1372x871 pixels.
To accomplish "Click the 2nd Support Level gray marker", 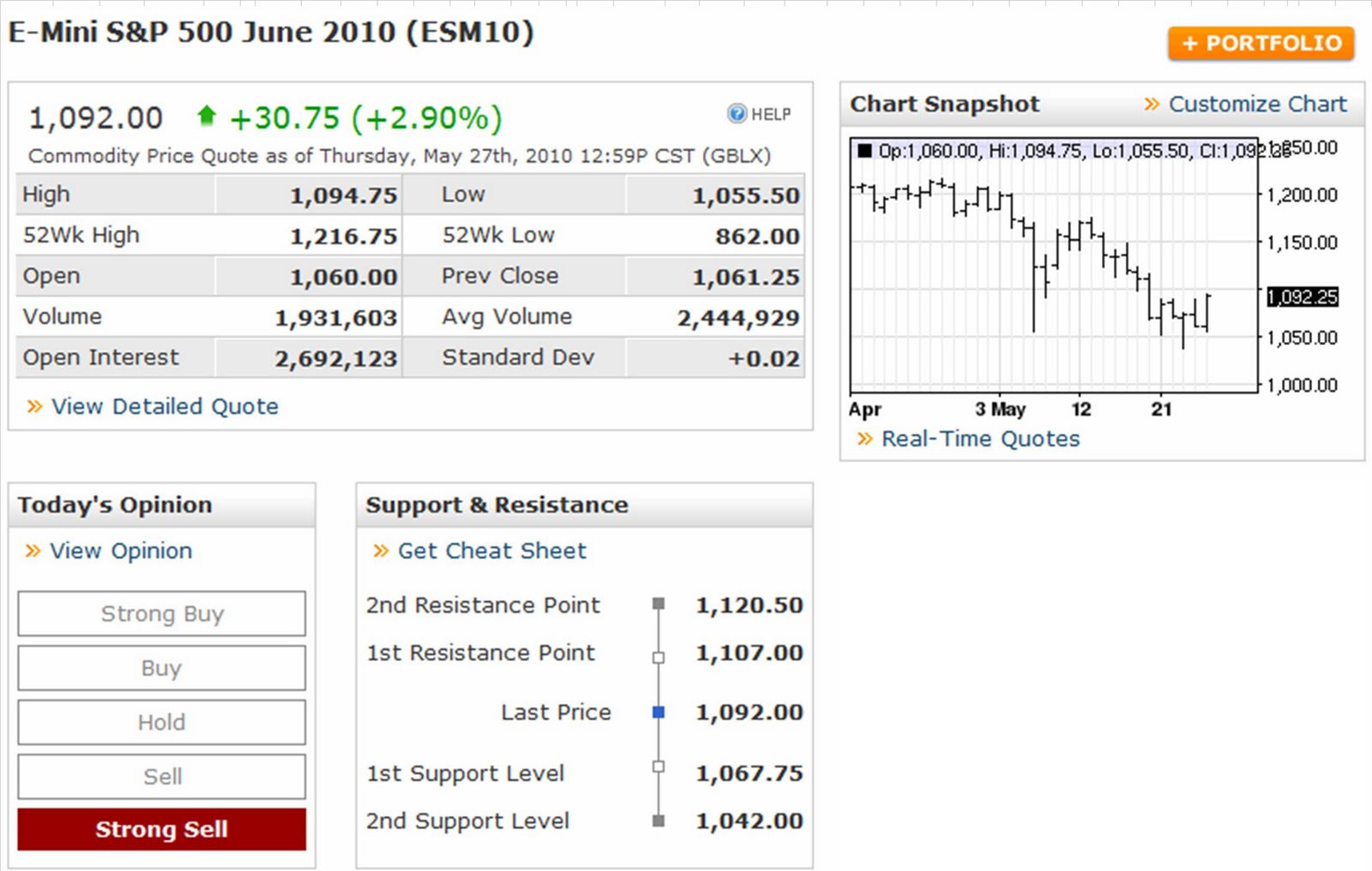I will (x=659, y=820).
